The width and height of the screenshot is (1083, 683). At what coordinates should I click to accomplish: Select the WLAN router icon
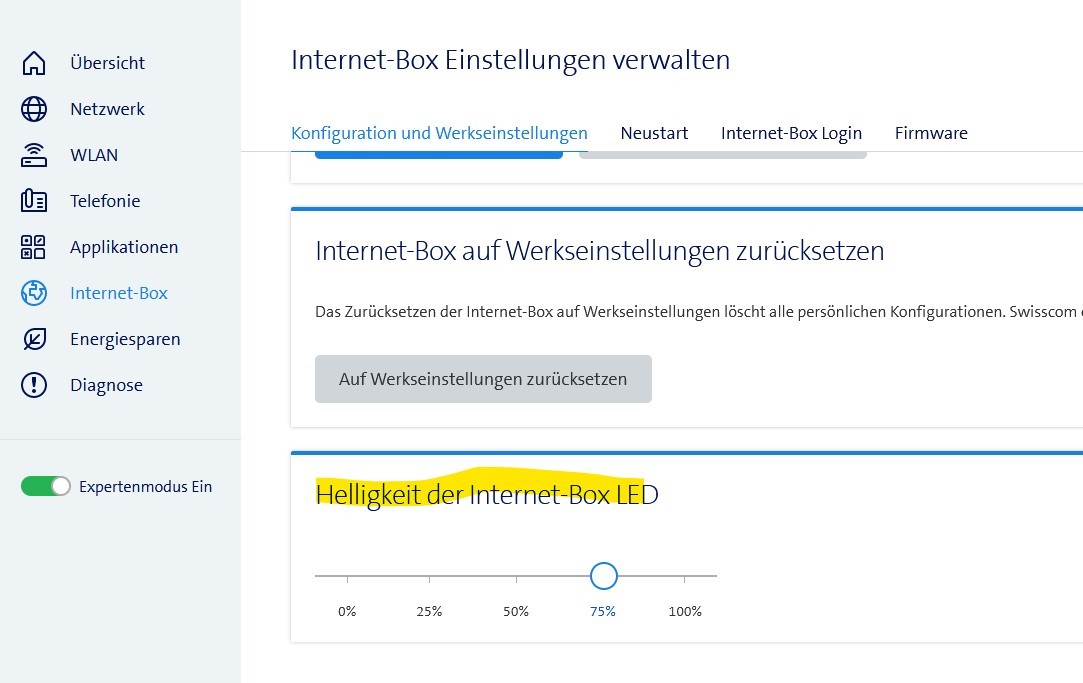point(34,155)
